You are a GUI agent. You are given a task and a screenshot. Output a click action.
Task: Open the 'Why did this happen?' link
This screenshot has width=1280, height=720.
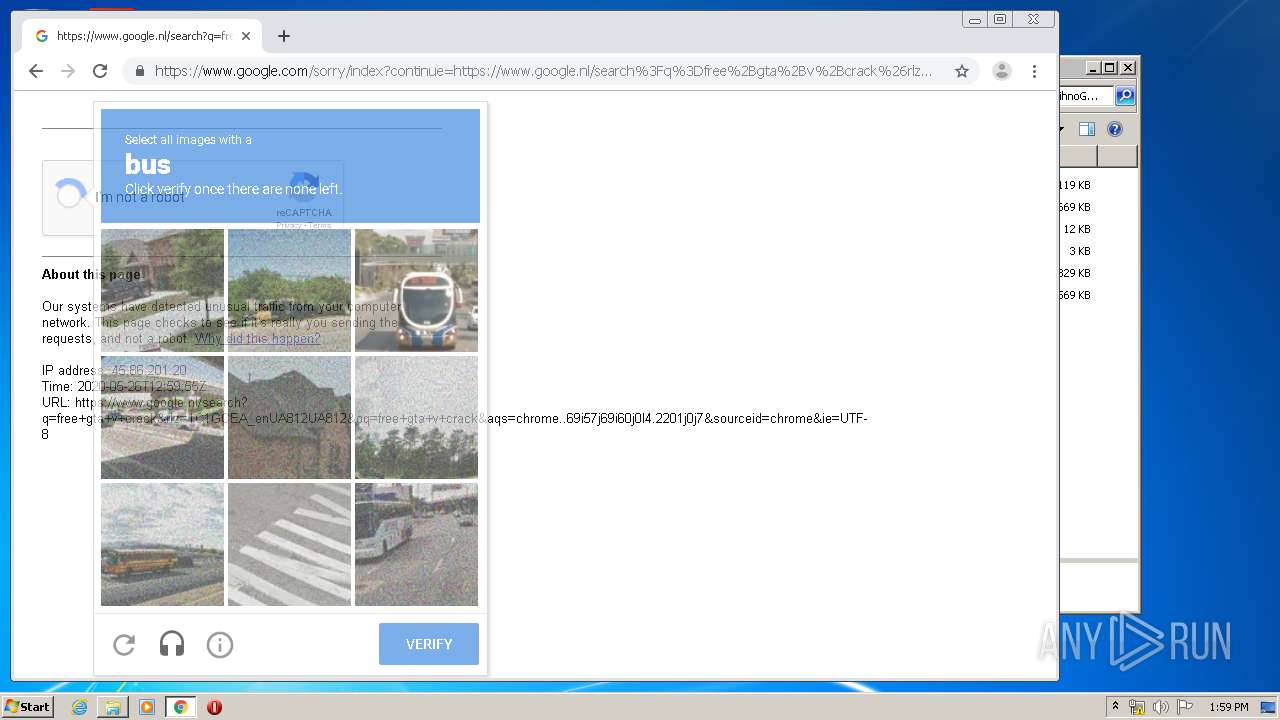[258, 339]
